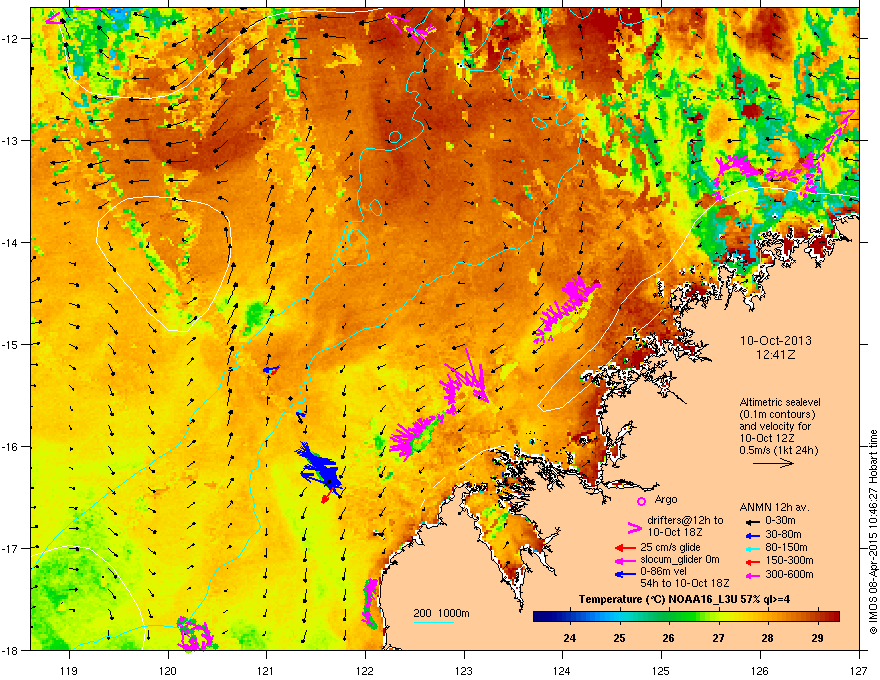Click the '200 1000m' isobath label text
This screenshot has height=680, width=880.
442,613
